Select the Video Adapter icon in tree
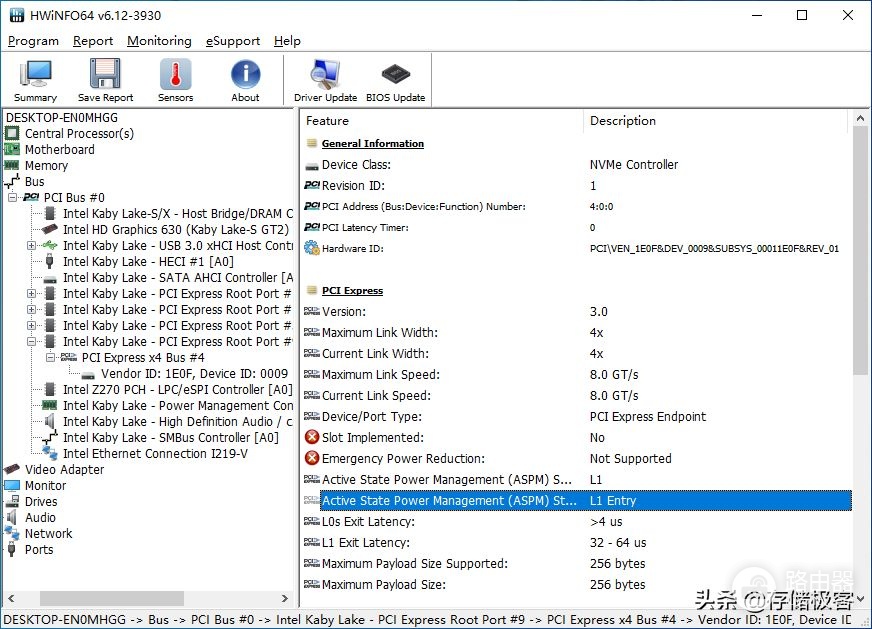This screenshot has width=872, height=629. click(x=12, y=469)
